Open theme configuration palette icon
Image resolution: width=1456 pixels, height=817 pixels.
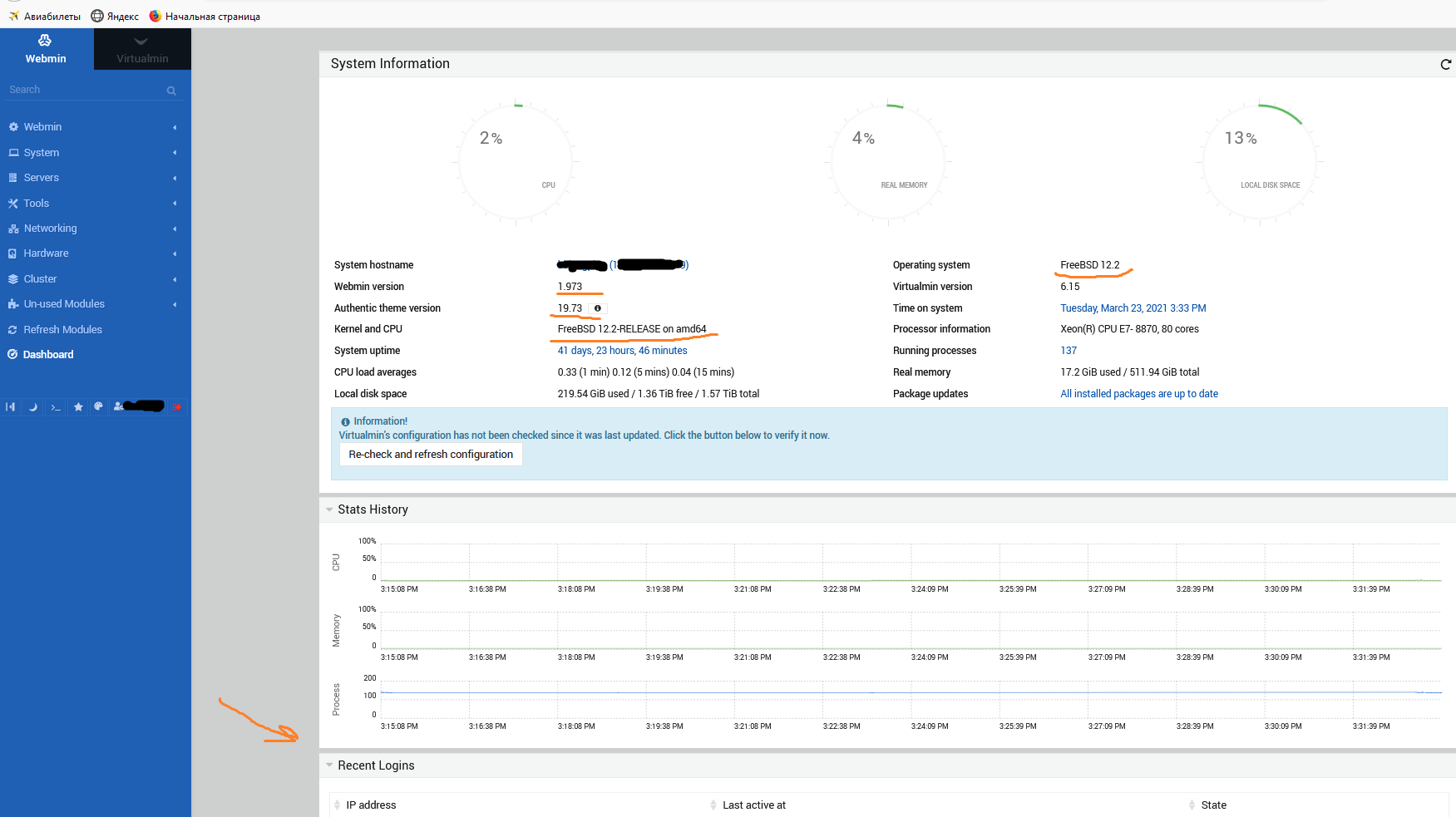tap(98, 406)
